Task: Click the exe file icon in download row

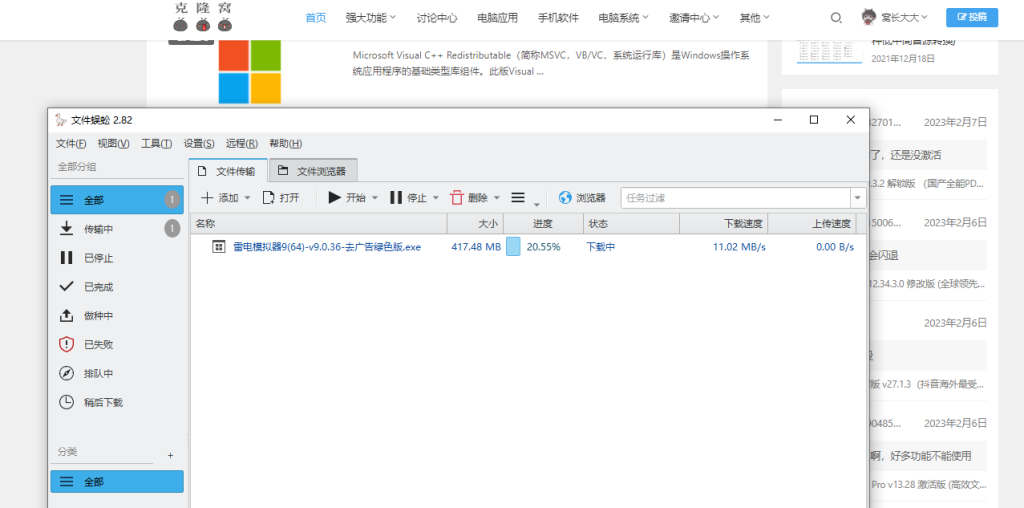Action: [219, 247]
